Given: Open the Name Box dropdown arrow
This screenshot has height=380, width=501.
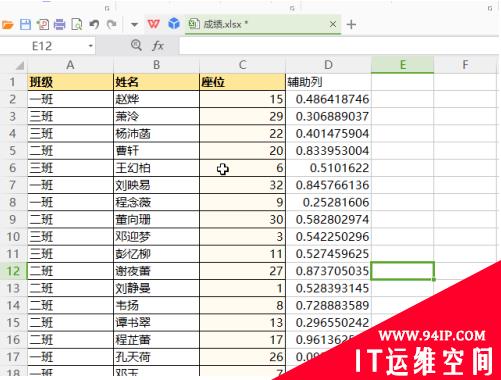Looking at the screenshot, I should (90, 46).
